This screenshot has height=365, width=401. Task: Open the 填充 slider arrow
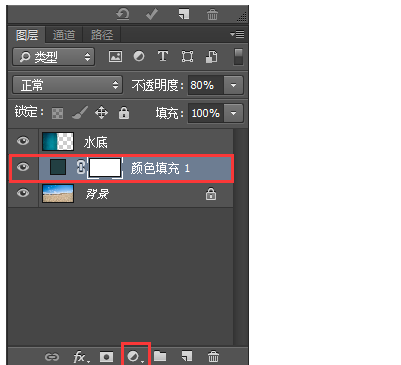click(x=234, y=113)
